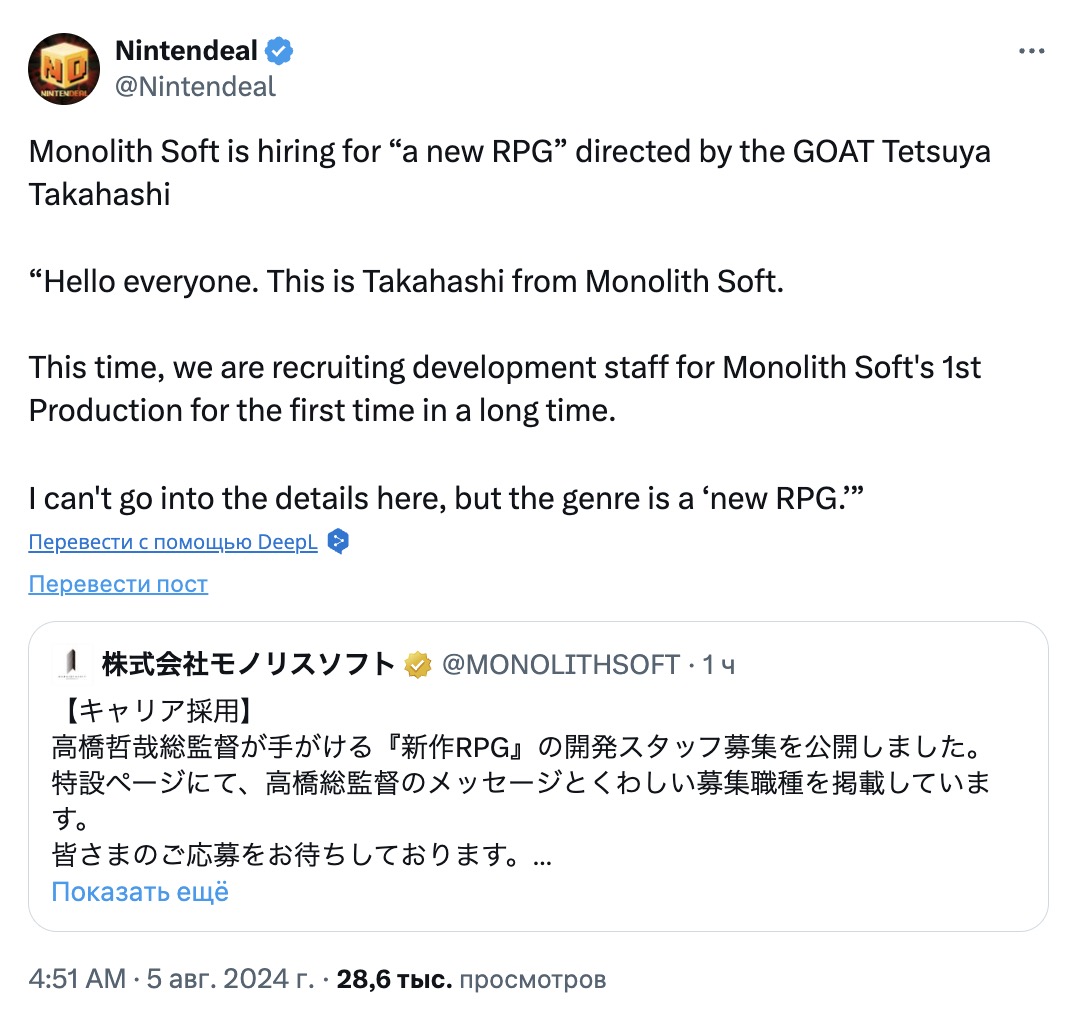Click the 'Hello everyone' quote paragraph
The height and width of the screenshot is (1024, 1078).
point(404,281)
